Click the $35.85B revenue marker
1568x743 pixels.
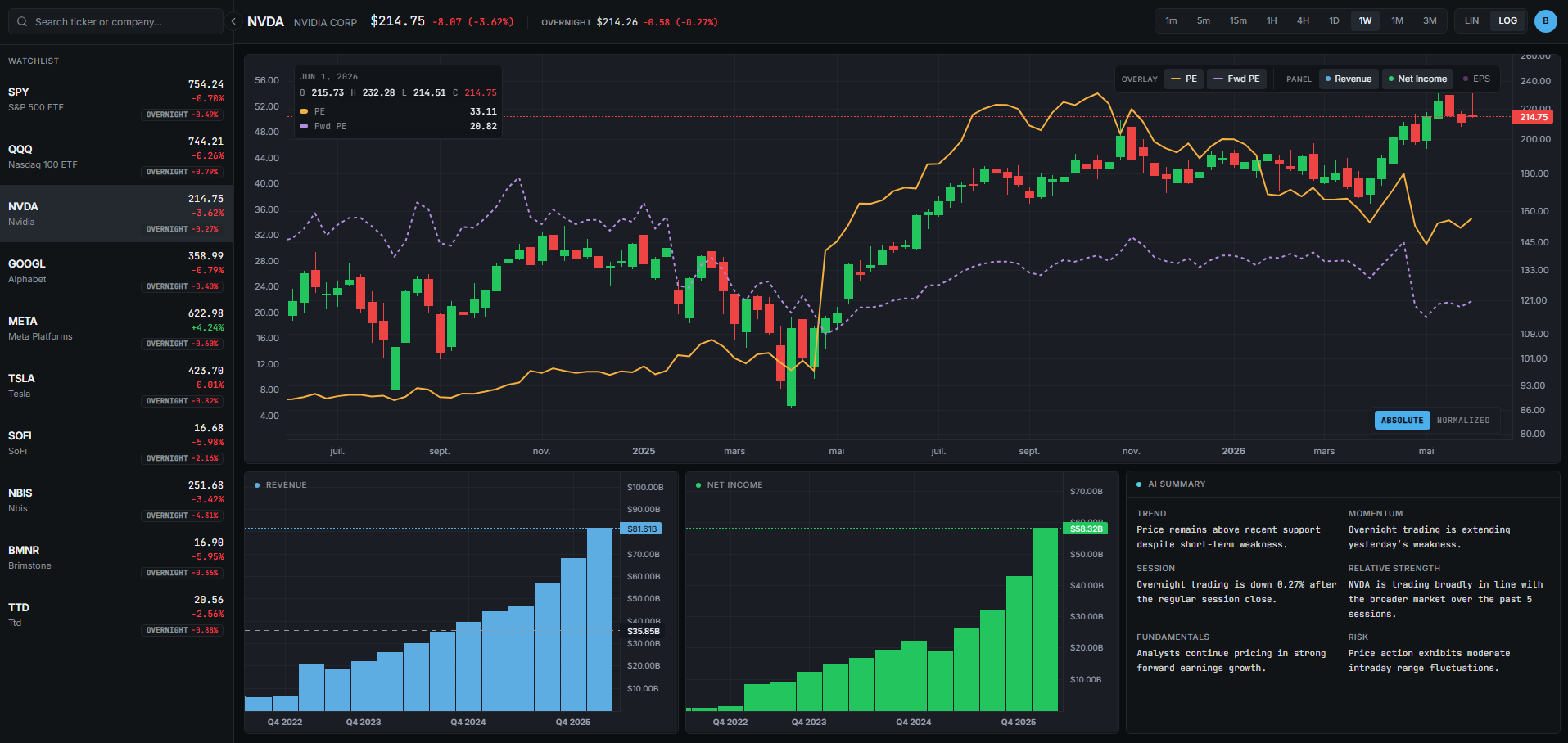click(643, 631)
